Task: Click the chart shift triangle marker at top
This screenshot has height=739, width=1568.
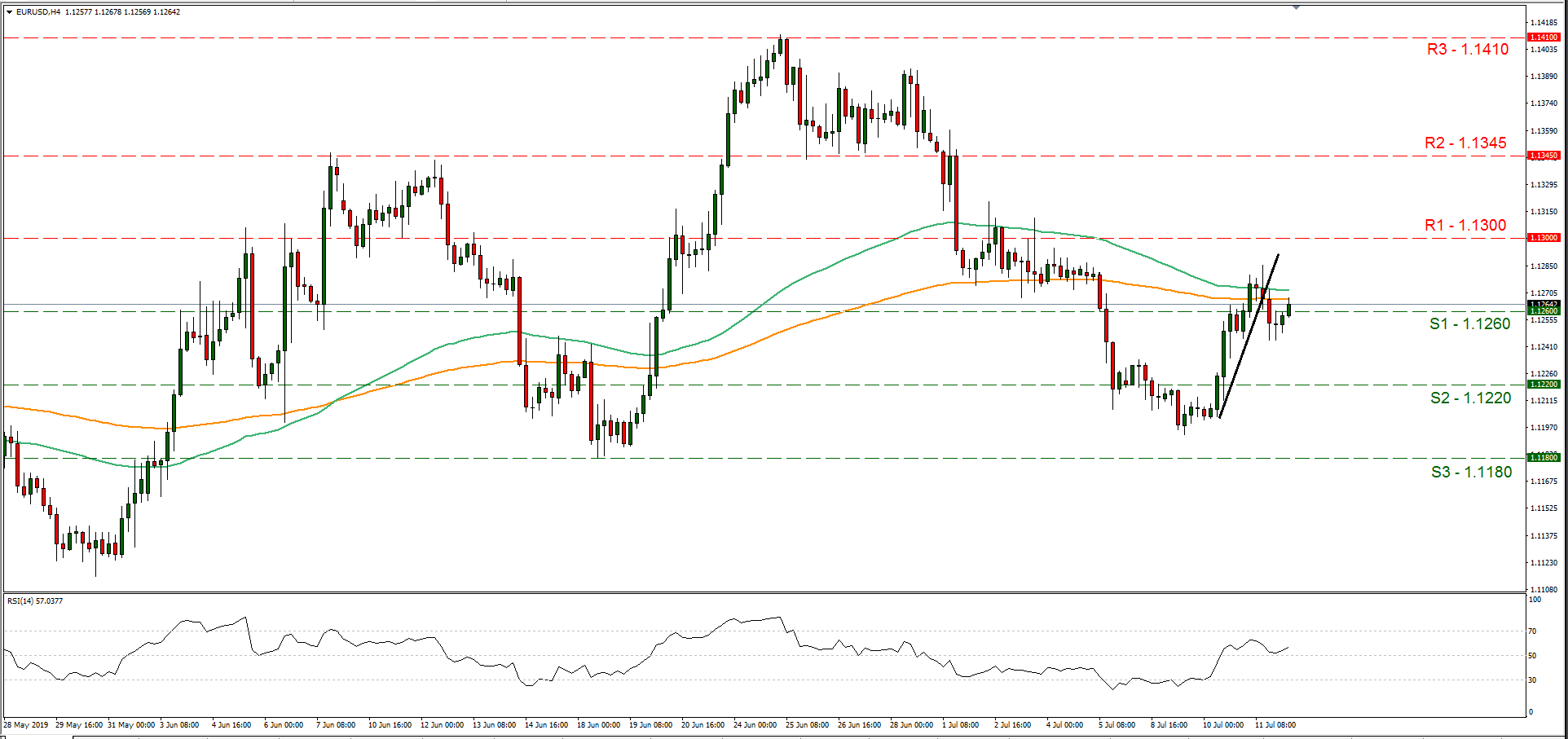Action: point(1296,7)
